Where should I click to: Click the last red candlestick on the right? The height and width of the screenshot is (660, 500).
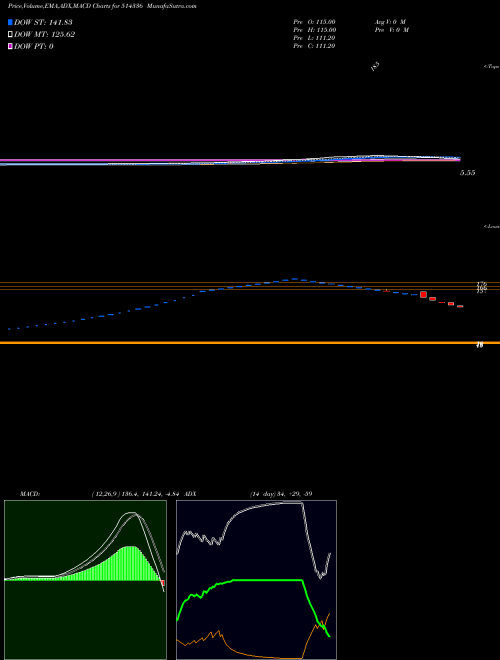460,306
